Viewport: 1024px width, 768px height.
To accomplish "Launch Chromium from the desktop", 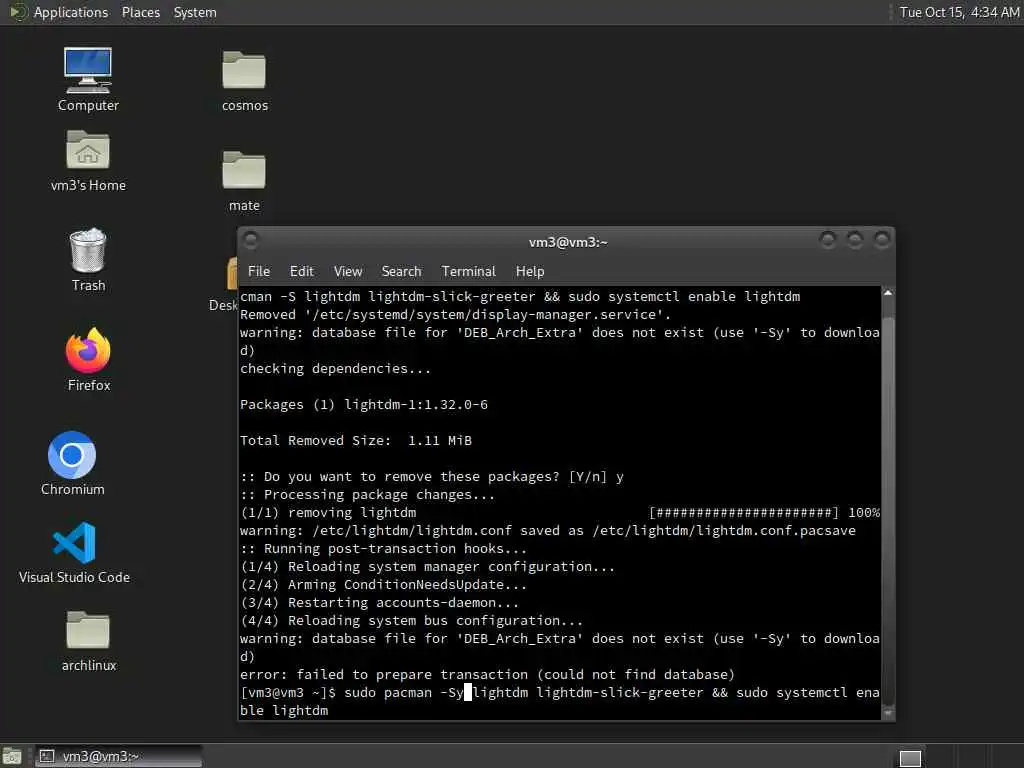I will [x=72, y=463].
